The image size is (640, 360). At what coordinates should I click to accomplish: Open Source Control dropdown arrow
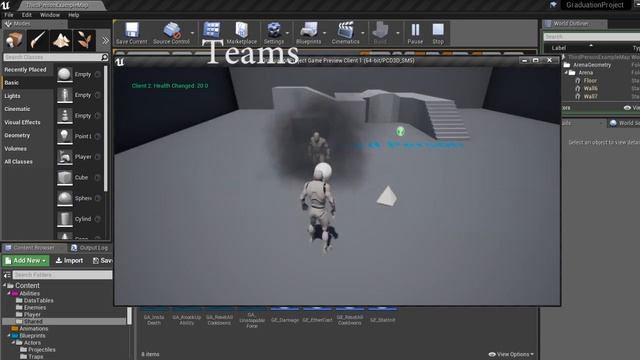tap(193, 33)
